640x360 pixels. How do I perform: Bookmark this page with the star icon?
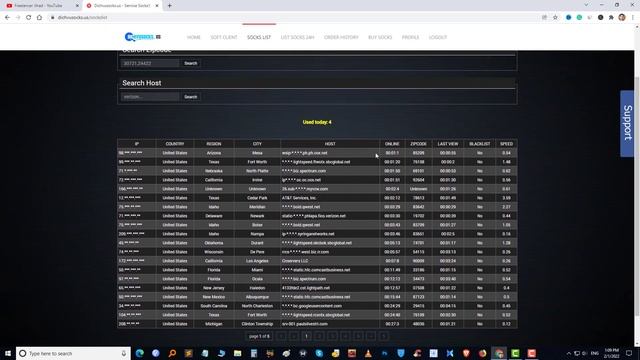click(555, 18)
